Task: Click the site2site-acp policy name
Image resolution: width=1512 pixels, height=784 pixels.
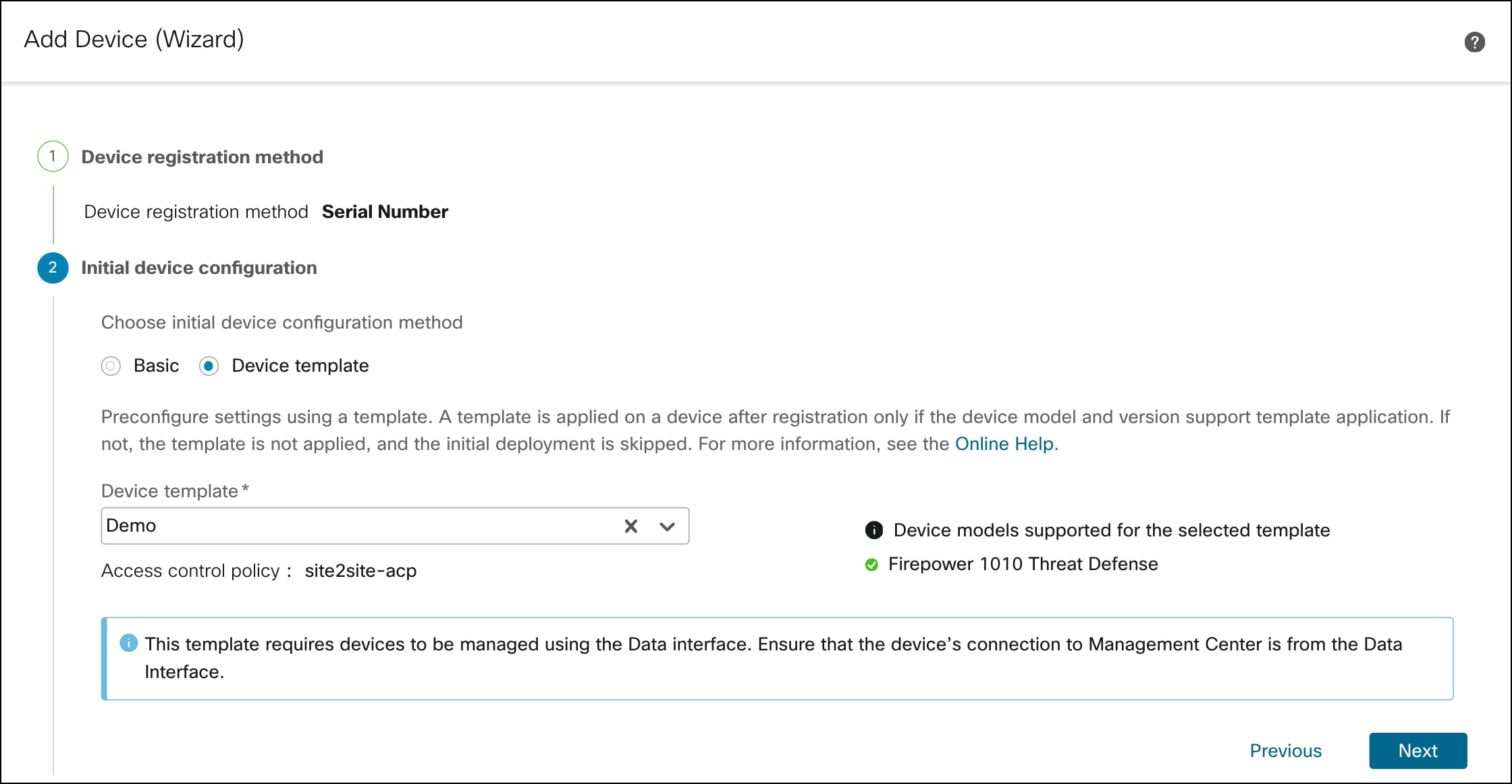Action: 360,571
